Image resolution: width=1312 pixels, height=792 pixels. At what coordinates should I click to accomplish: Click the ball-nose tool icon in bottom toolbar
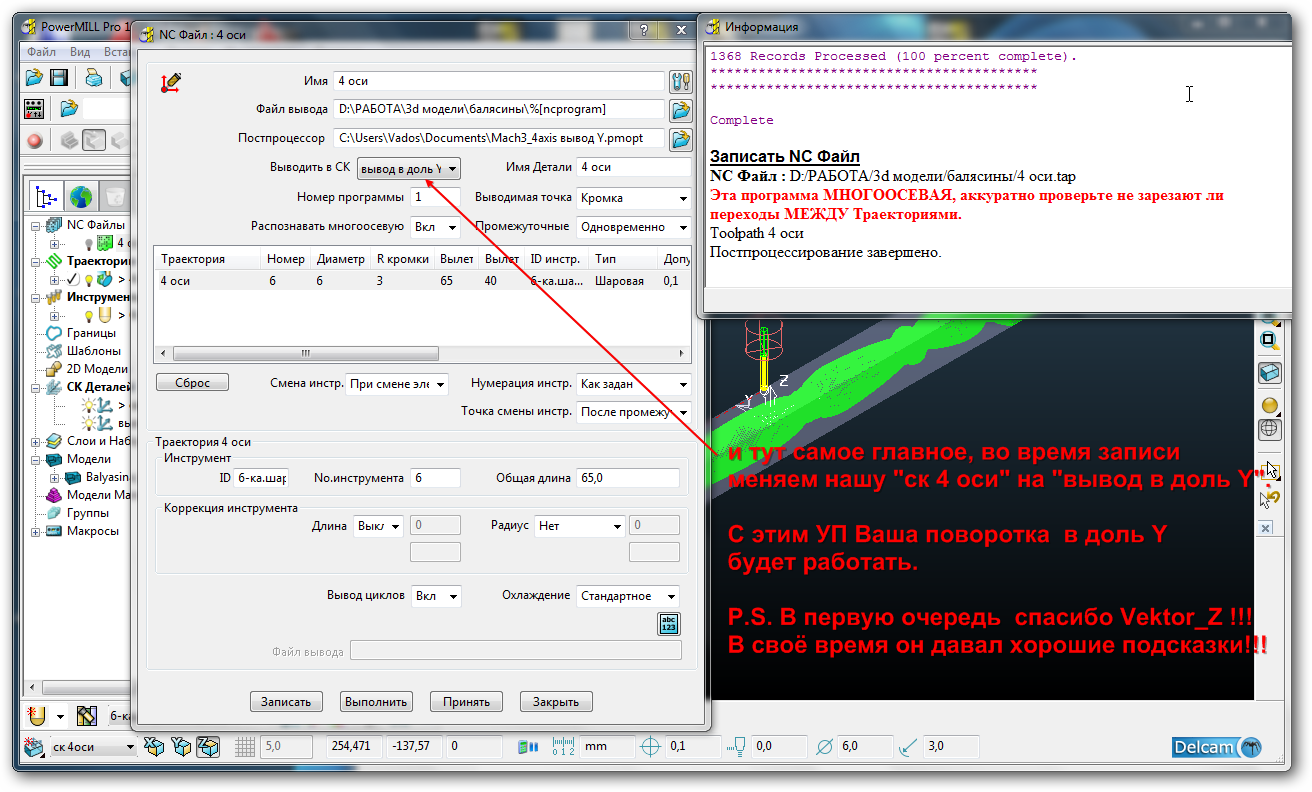click(x=37, y=716)
